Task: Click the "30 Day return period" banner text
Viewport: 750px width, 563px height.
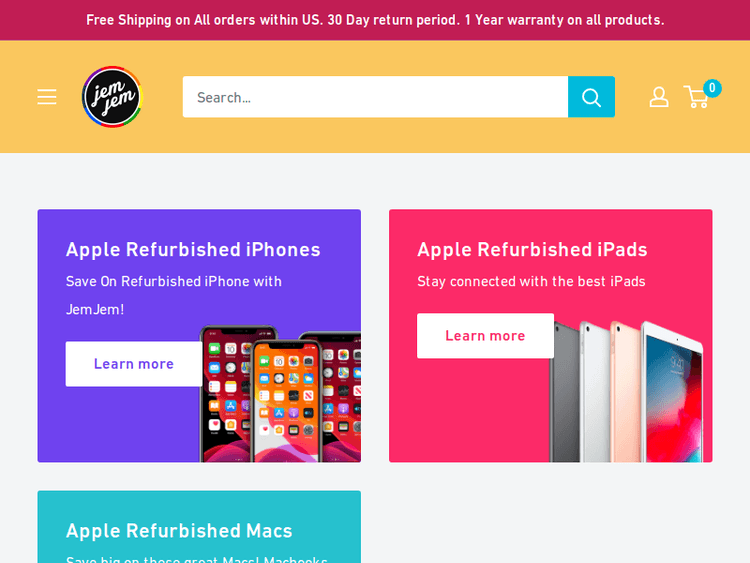Action: coord(393,20)
